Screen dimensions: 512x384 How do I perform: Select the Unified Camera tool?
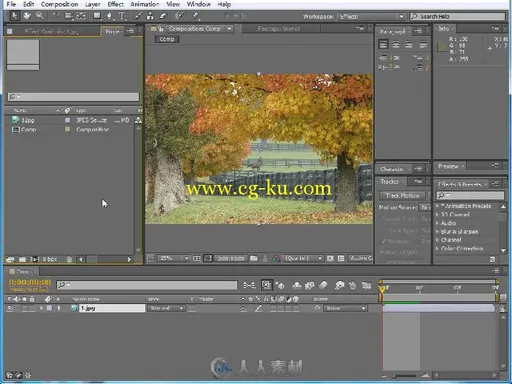click(x=68, y=16)
